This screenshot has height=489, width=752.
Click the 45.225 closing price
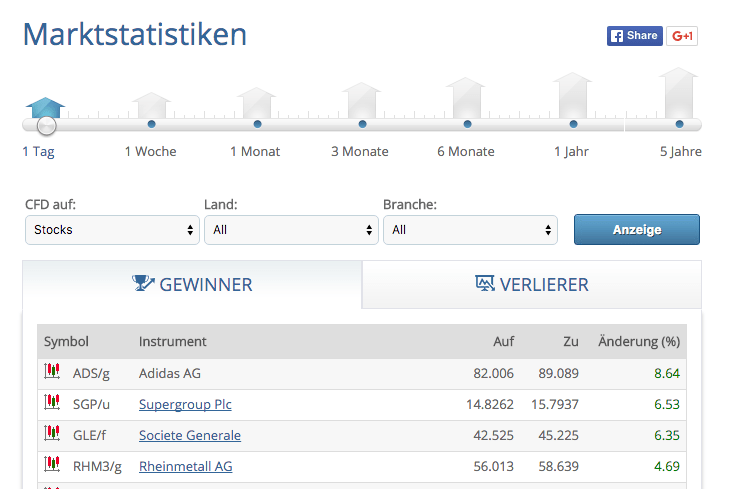(x=559, y=435)
